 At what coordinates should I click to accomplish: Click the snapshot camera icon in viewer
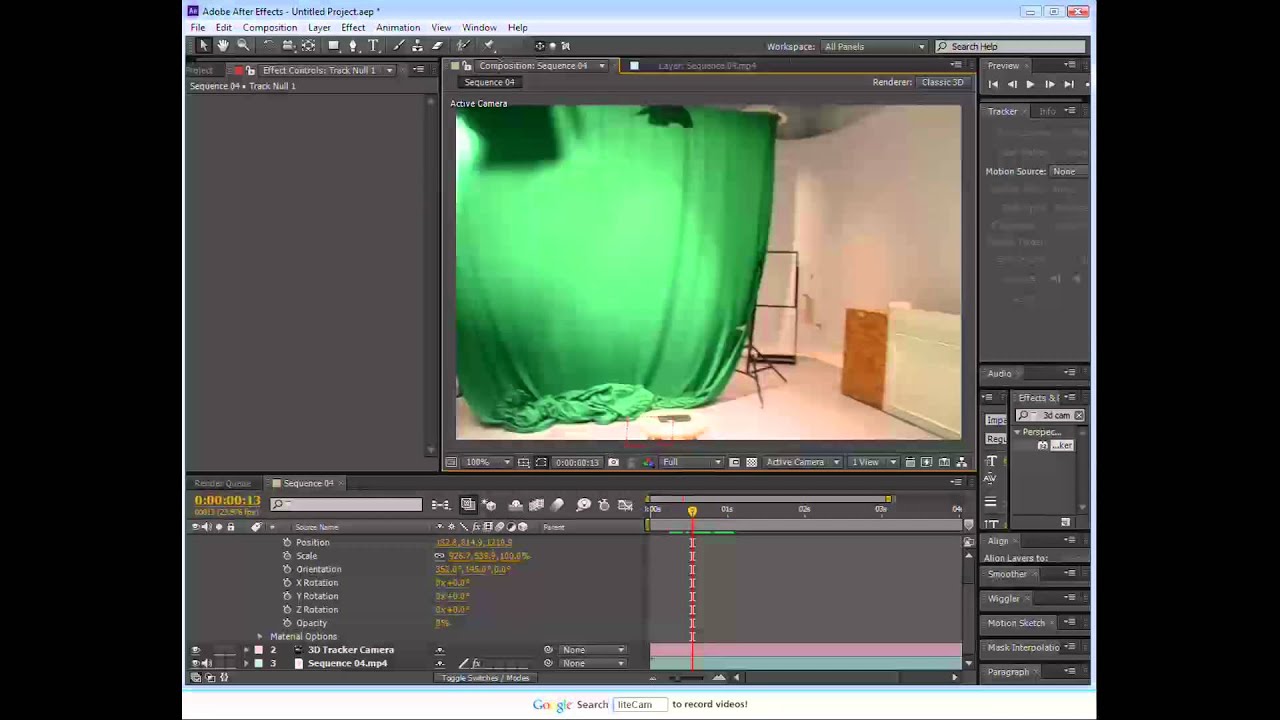tap(613, 462)
